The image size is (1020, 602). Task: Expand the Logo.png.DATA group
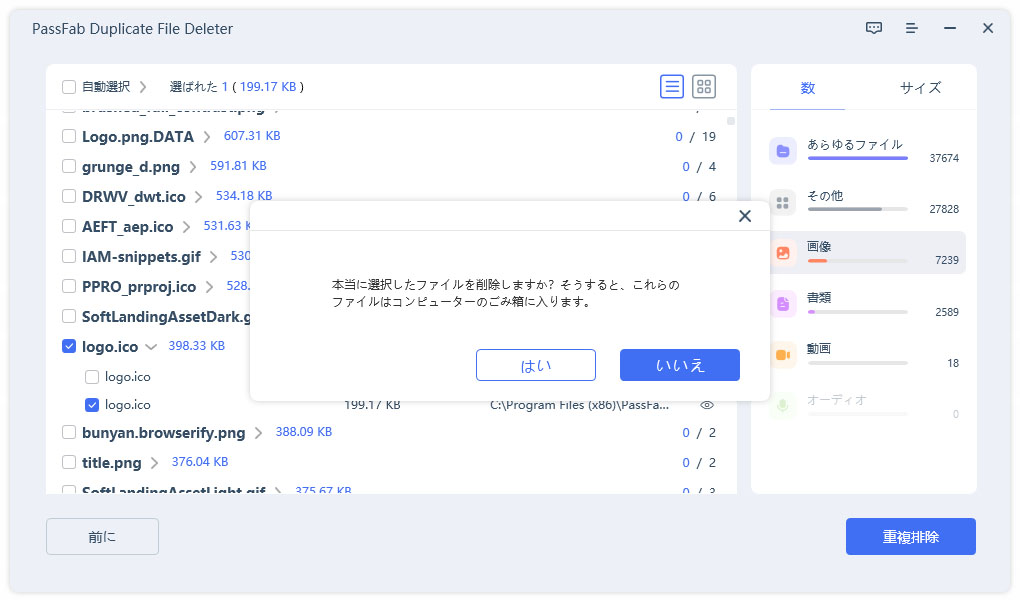(x=207, y=137)
